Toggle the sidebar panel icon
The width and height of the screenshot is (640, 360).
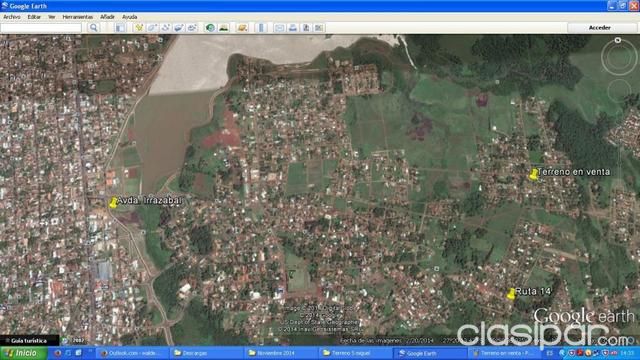coord(120,27)
